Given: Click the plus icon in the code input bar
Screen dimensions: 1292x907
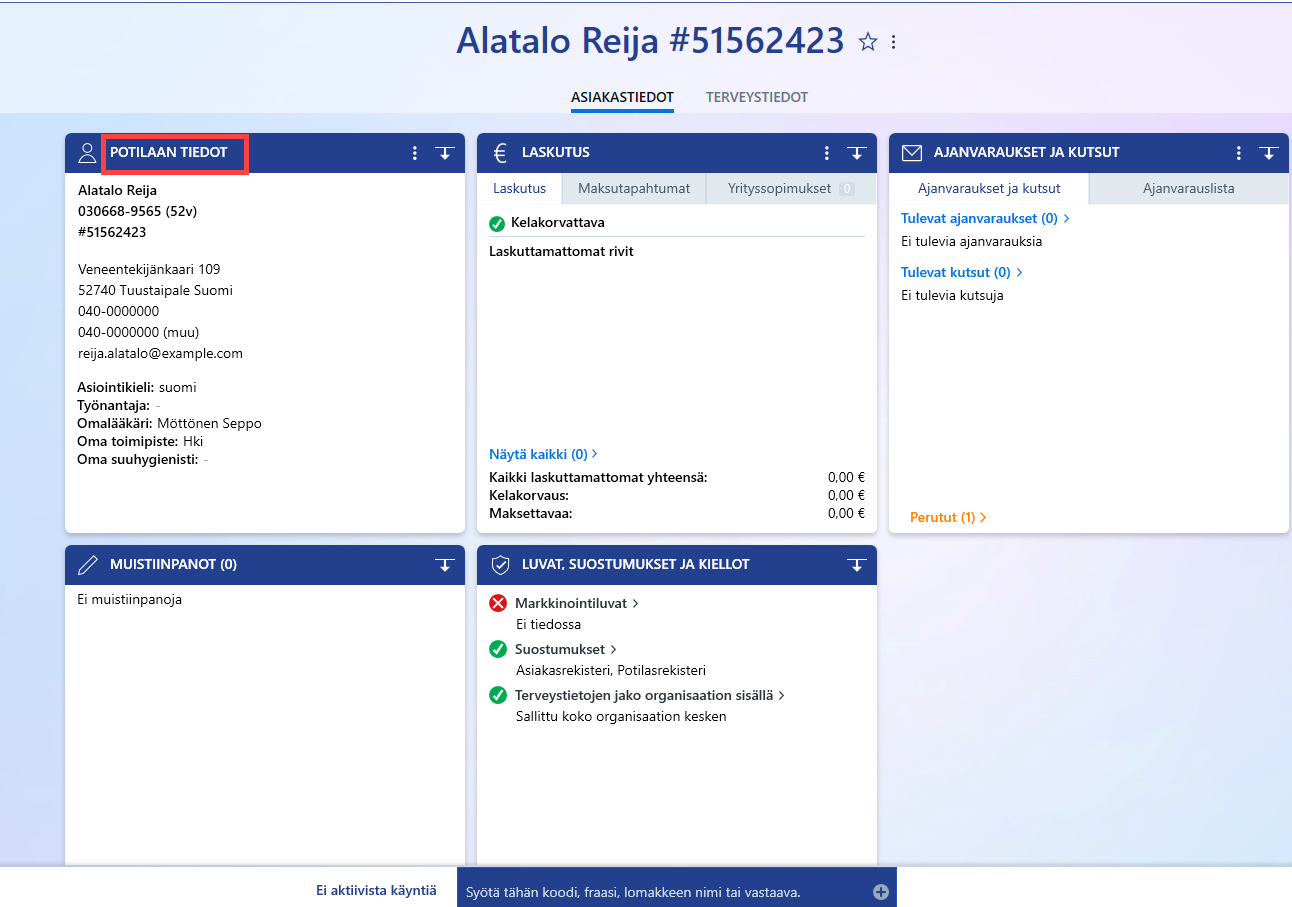Looking at the screenshot, I should pos(881,892).
